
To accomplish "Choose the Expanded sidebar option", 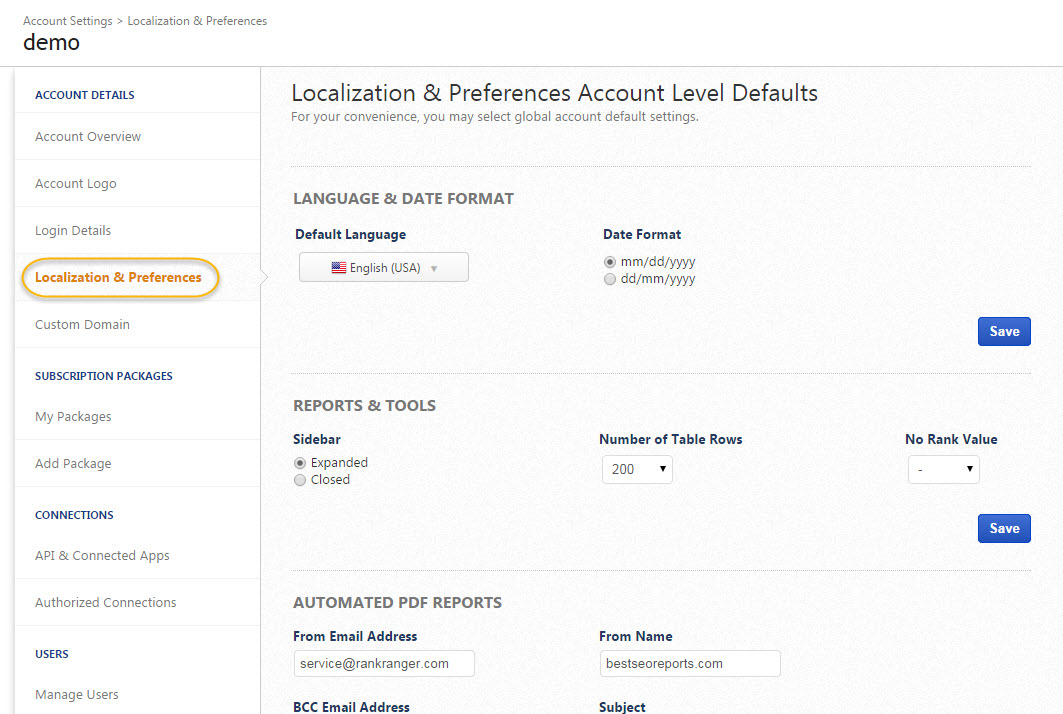I will click(x=300, y=463).
